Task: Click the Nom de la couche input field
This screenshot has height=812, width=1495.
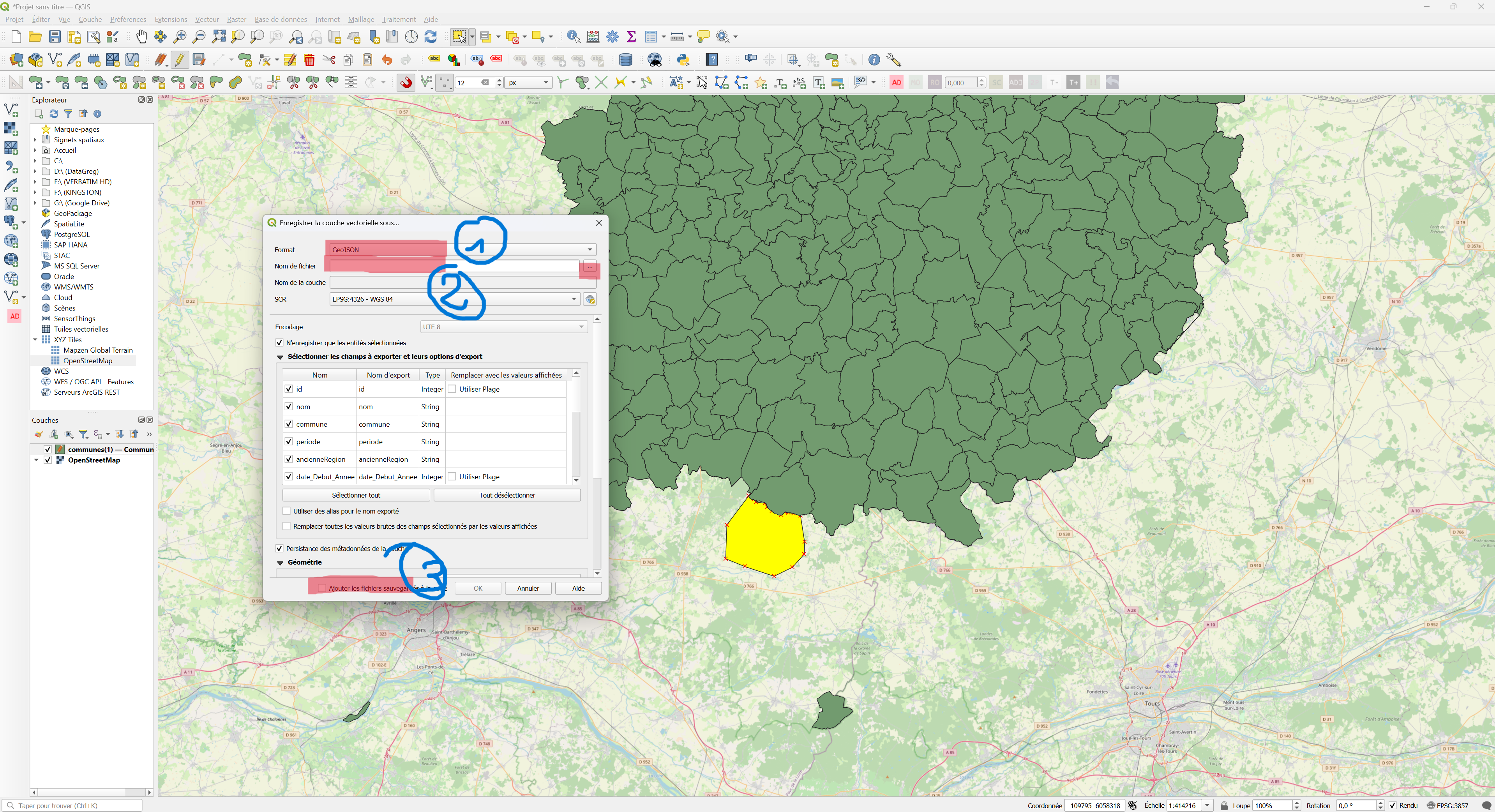Action: [x=462, y=282]
